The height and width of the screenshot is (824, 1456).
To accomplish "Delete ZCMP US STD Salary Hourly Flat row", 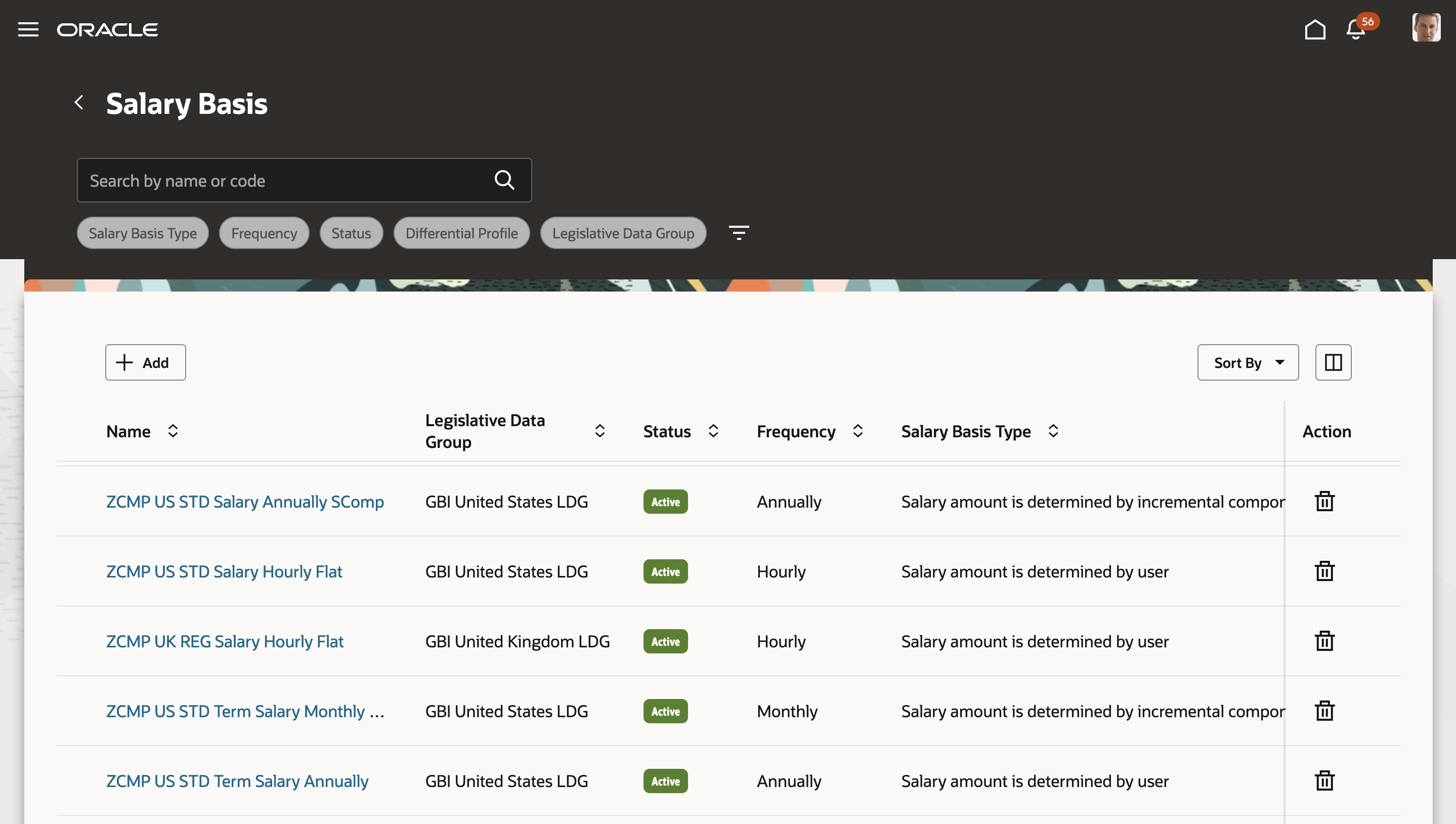I will [1324, 571].
